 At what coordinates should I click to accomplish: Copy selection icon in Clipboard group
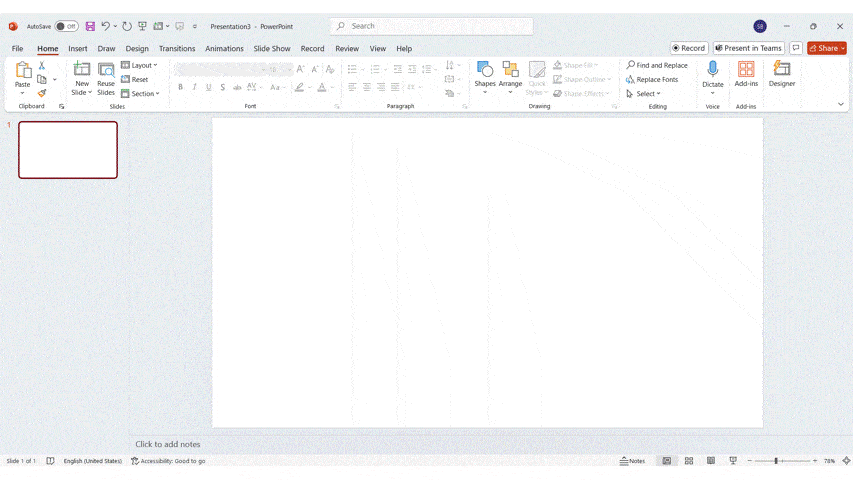(42, 79)
